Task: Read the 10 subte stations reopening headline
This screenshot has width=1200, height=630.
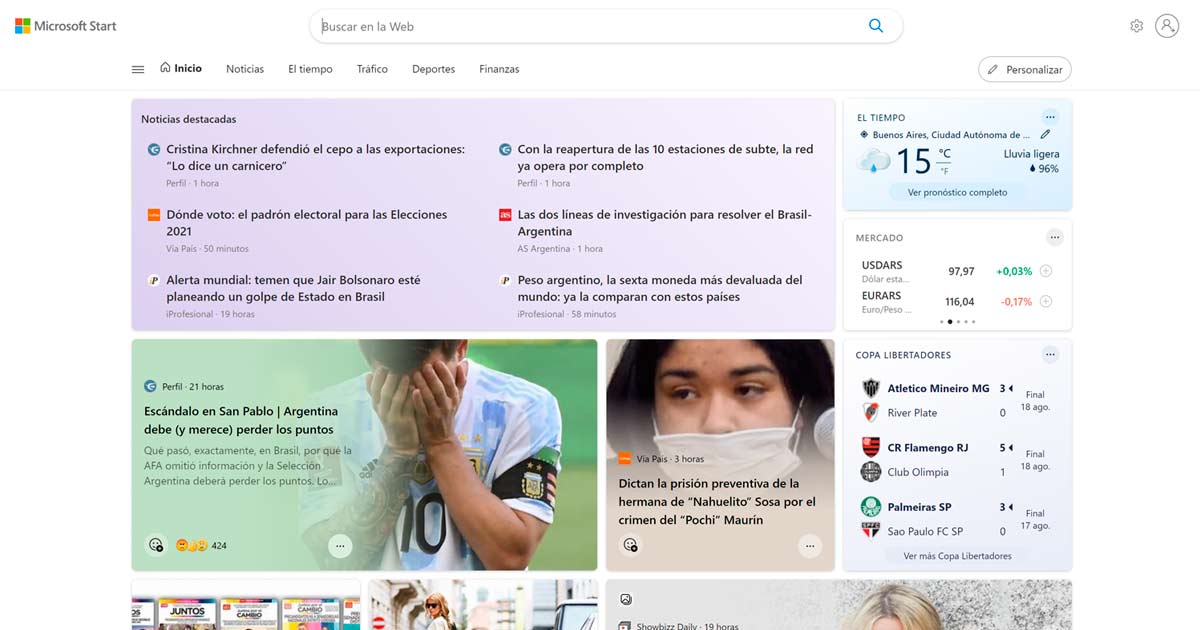Action: (665, 157)
